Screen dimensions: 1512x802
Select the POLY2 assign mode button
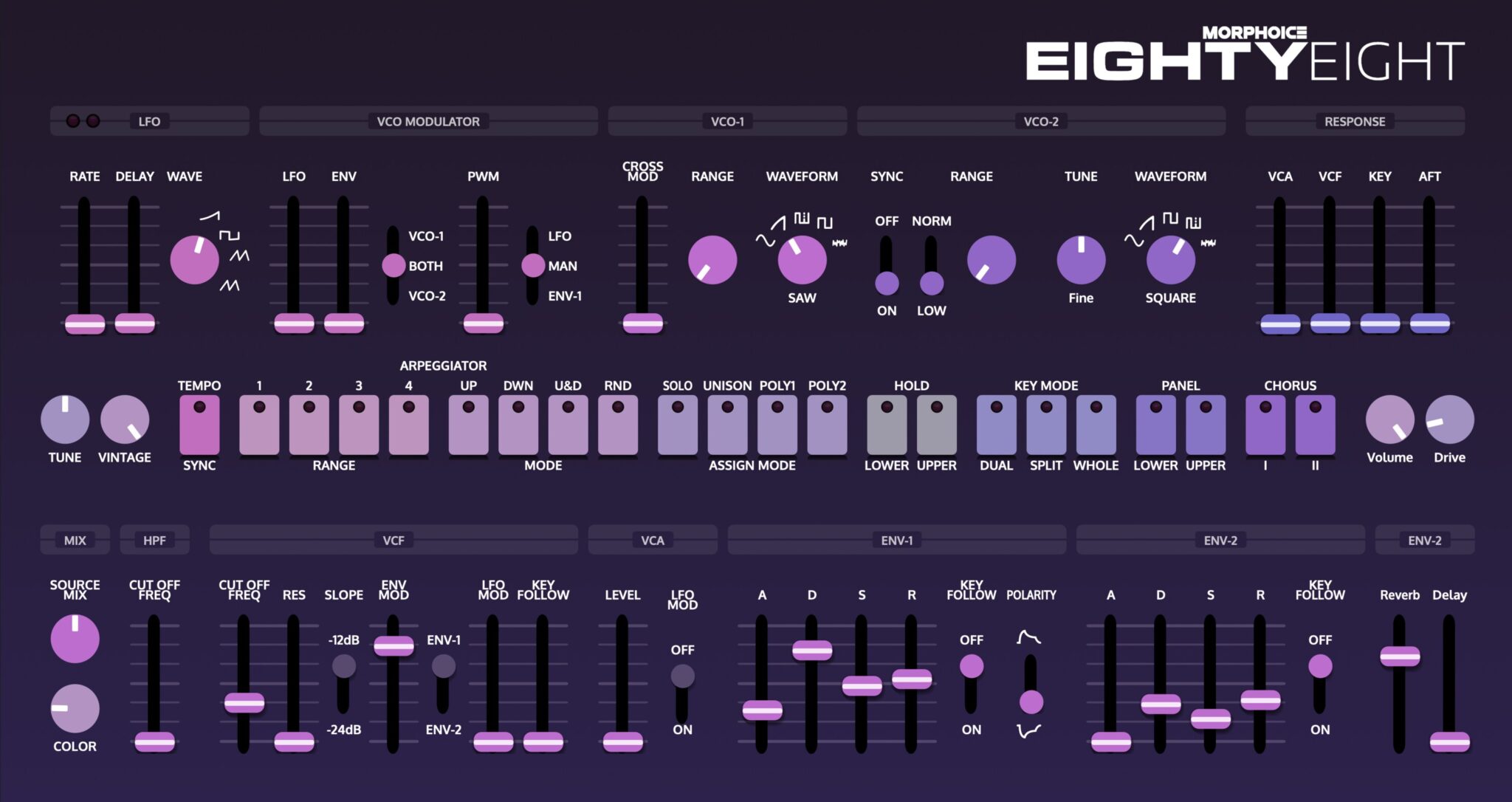[x=827, y=425]
